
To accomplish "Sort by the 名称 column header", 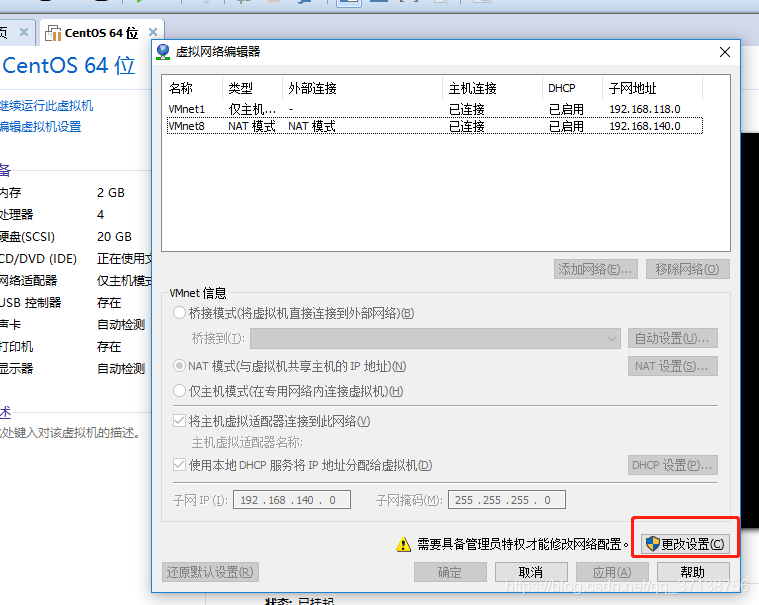I will pyautogui.click(x=193, y=88).
